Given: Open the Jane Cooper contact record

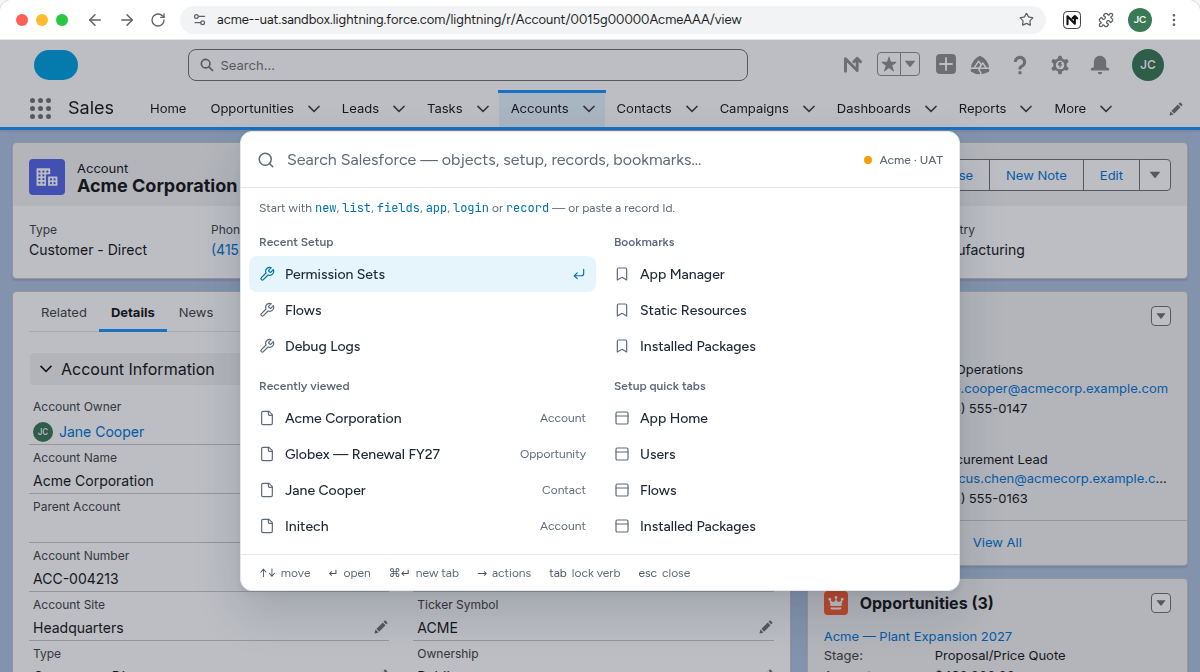Looking at the screenshot, I should click(x=422, y=490).
